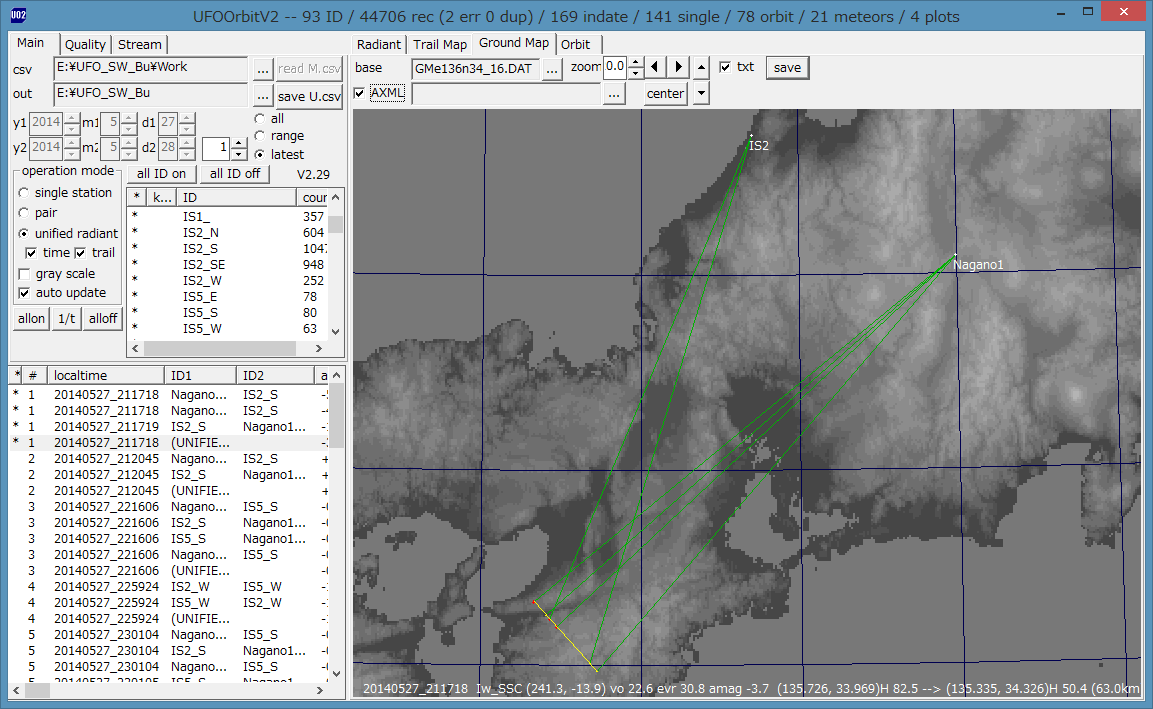Image resolution: width=1153 pixels, height=709 pixels.
Task: Pan the ground map left with arrow button
Action: [656, 68]
